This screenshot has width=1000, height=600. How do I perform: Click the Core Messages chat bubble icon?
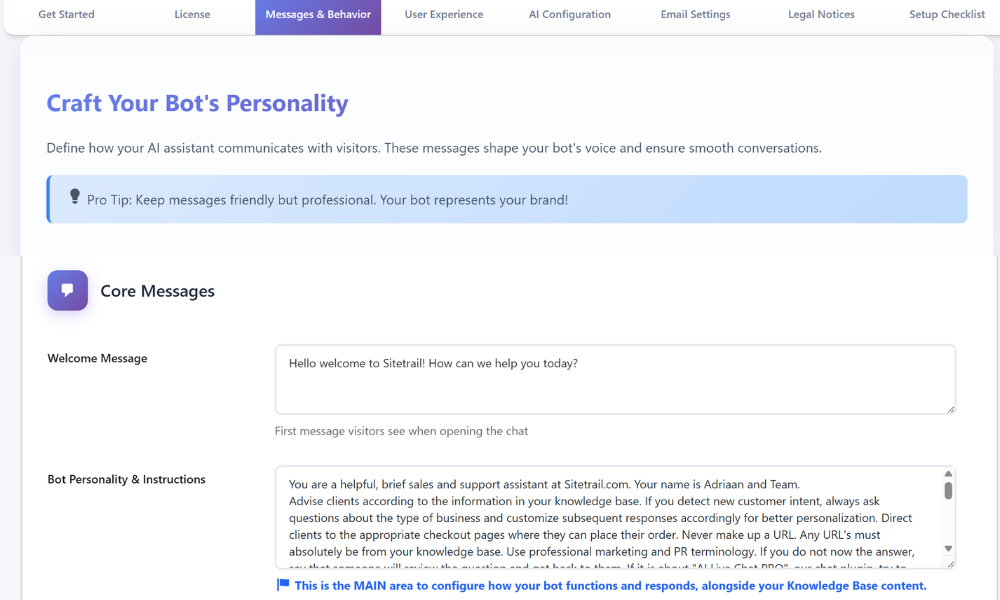pyautogui.click(x=67, y=291)
